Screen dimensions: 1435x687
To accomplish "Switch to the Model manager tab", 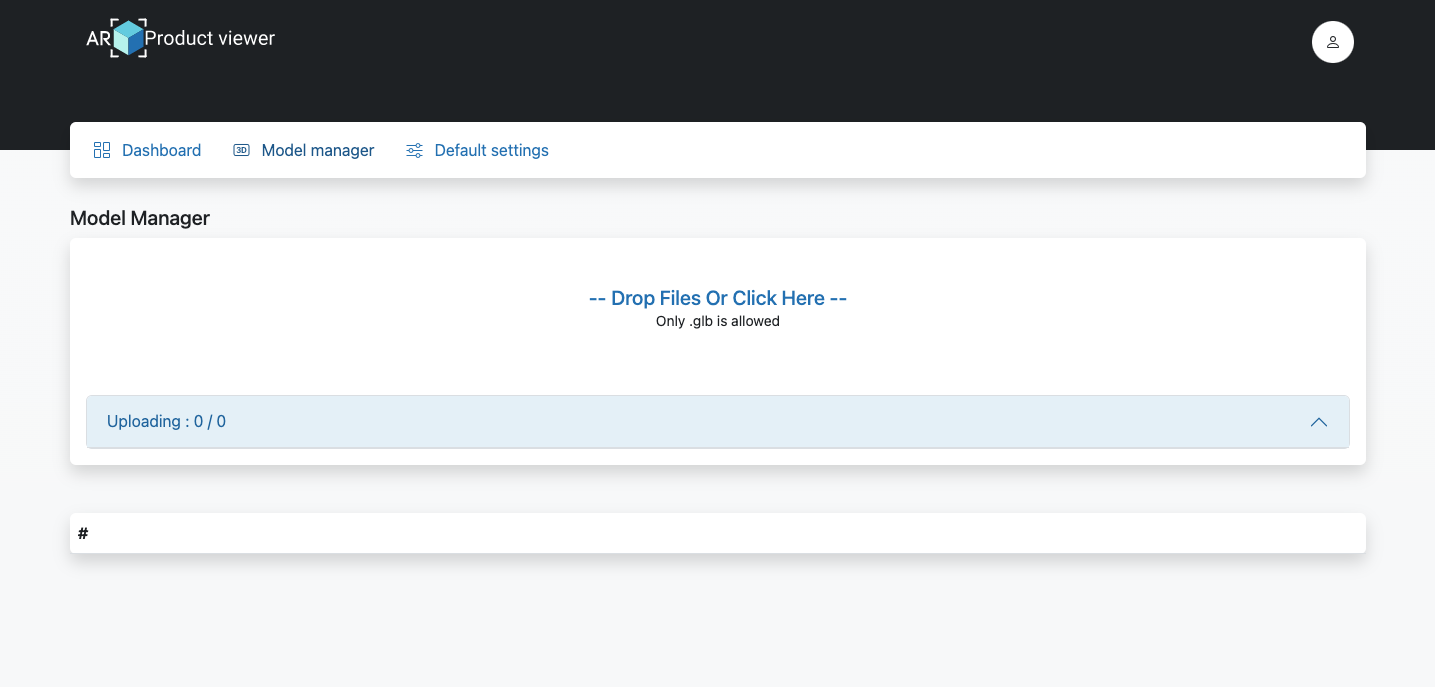I will pyautogui.click(x=317, y=150).
